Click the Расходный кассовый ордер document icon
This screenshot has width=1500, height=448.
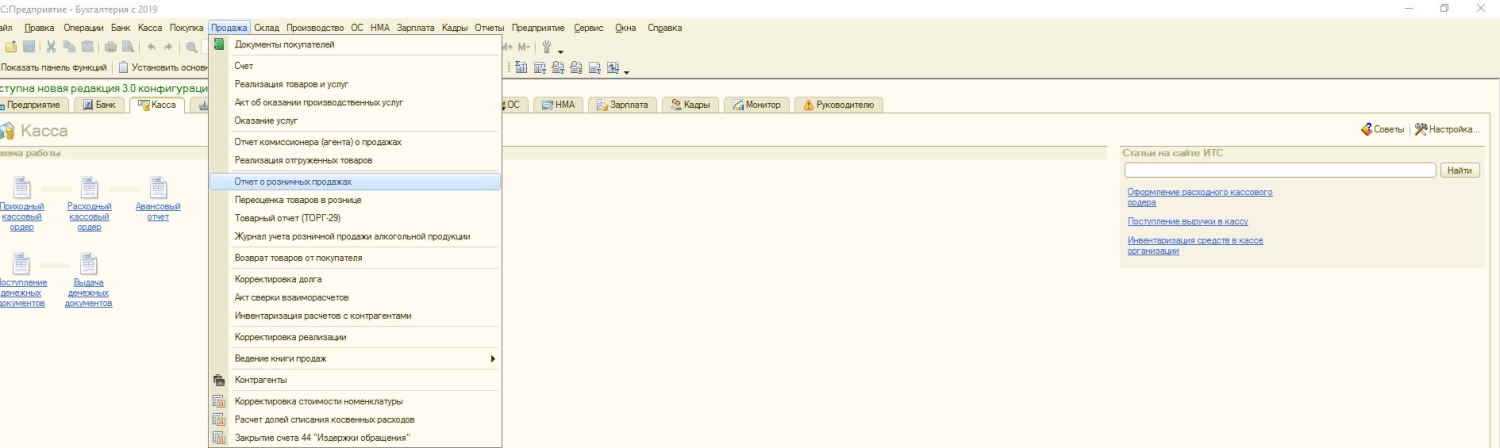tap(88, 188)
